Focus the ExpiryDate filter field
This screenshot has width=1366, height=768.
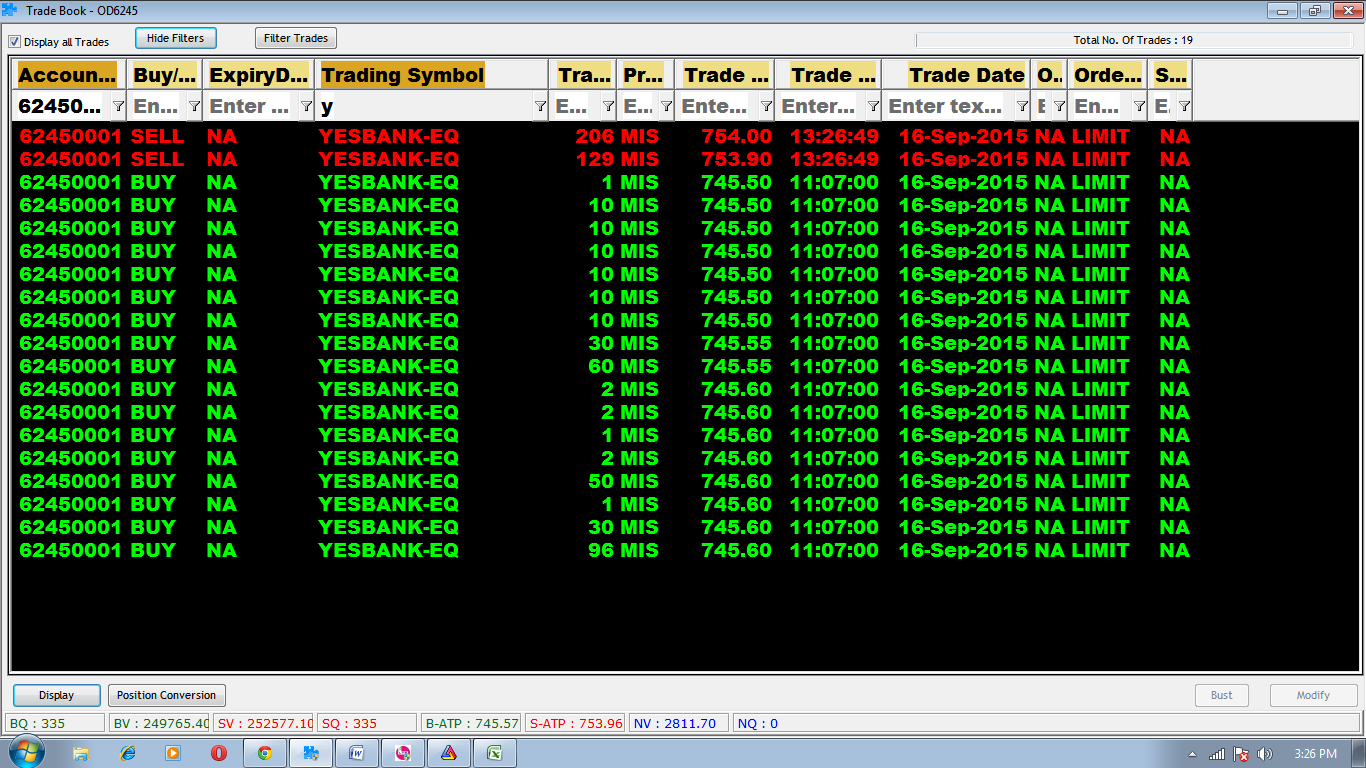pyautogui.click(x=251, y=106)
